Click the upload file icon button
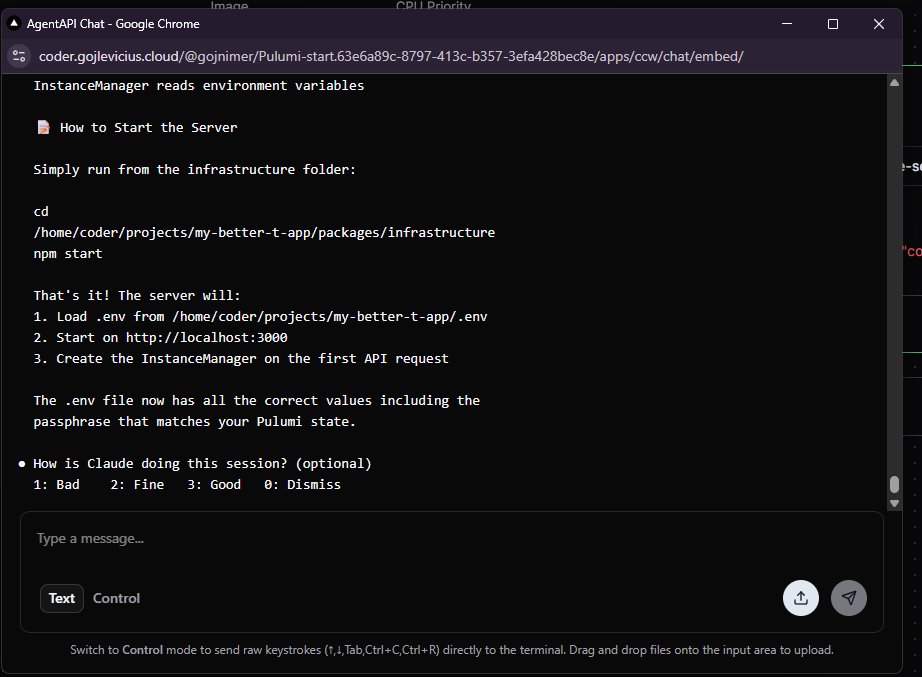Screen dimensions: 922x677 [800, 598]
